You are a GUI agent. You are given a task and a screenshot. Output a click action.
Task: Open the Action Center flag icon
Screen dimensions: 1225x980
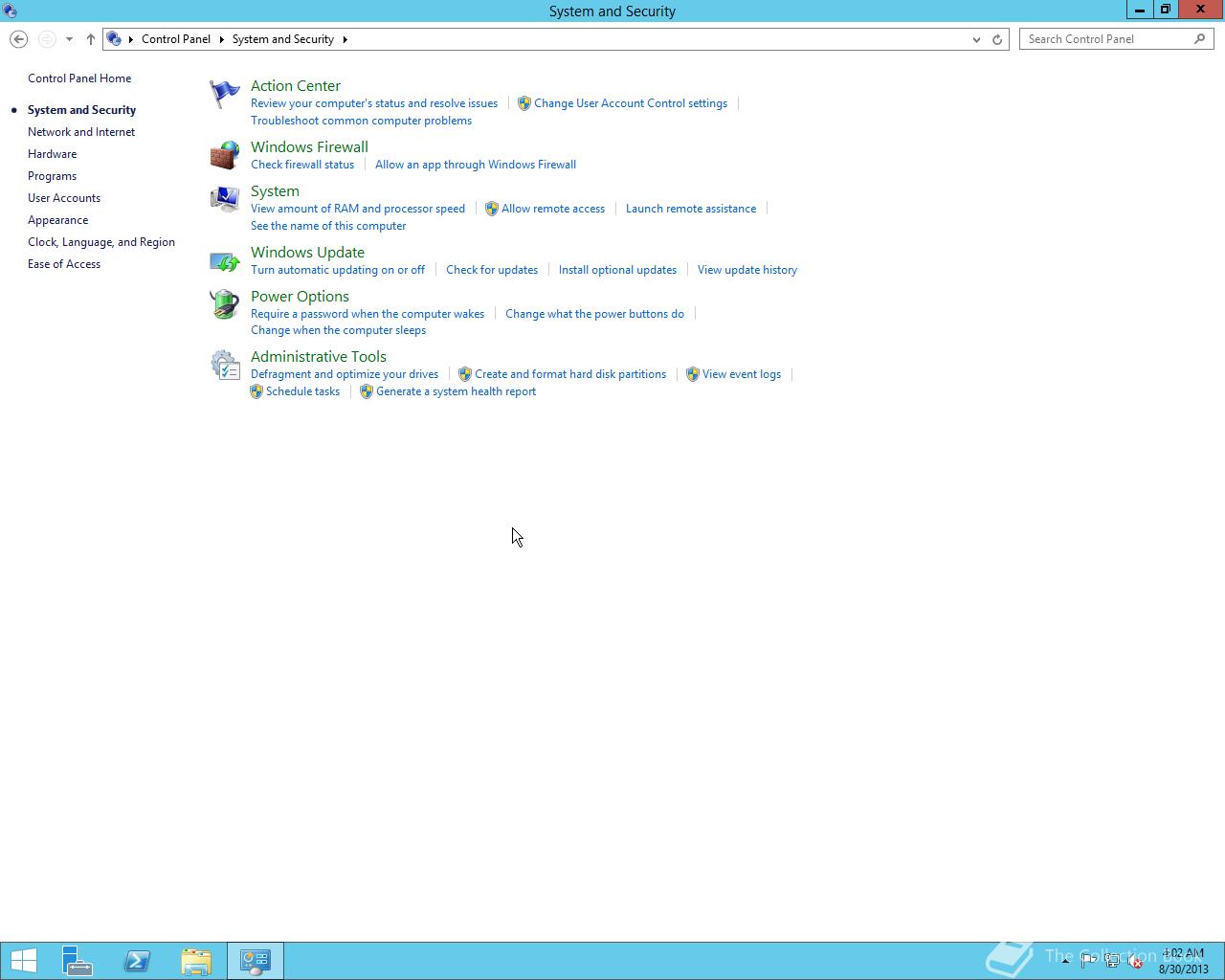click(225, 94)
